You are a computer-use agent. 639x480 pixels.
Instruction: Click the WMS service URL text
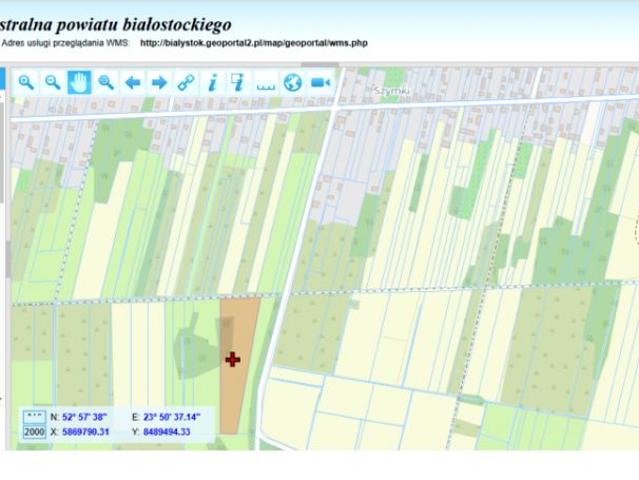click(x=253, y=43)
